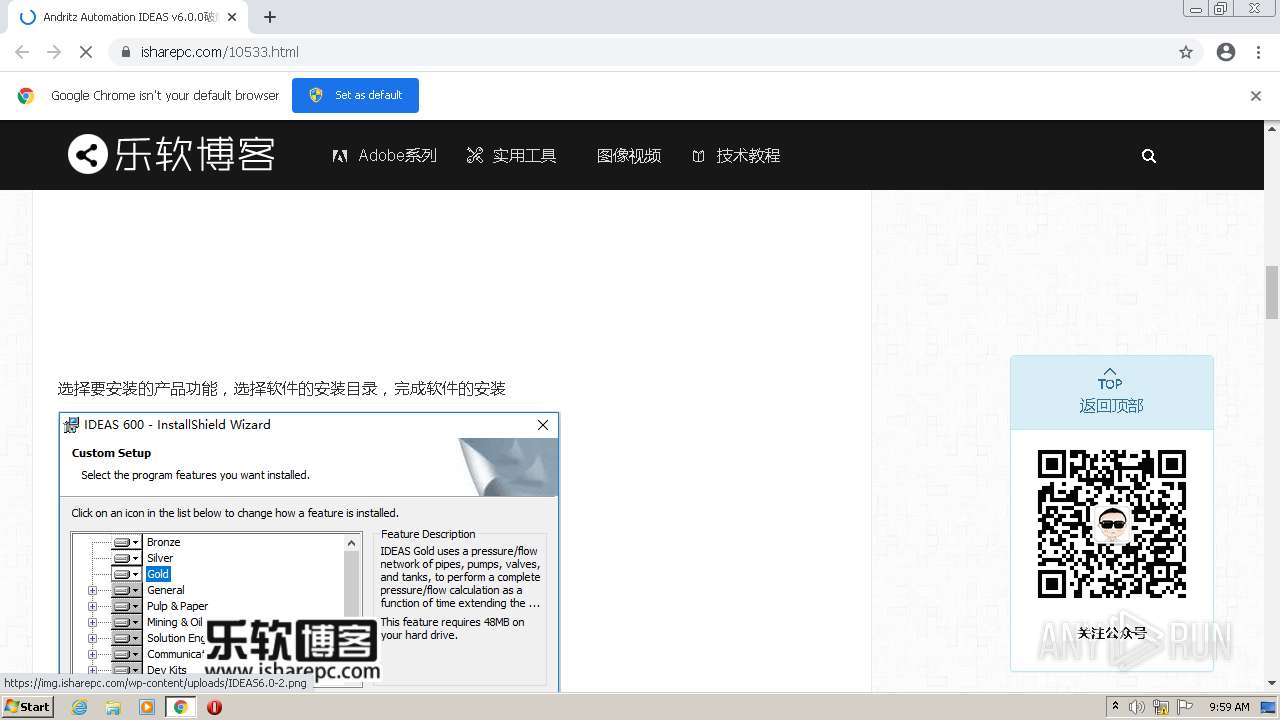Viewport: 1280px width, 720px height.
Task: Click the feature list scrollbar up arrow
Action: point(351,543)
